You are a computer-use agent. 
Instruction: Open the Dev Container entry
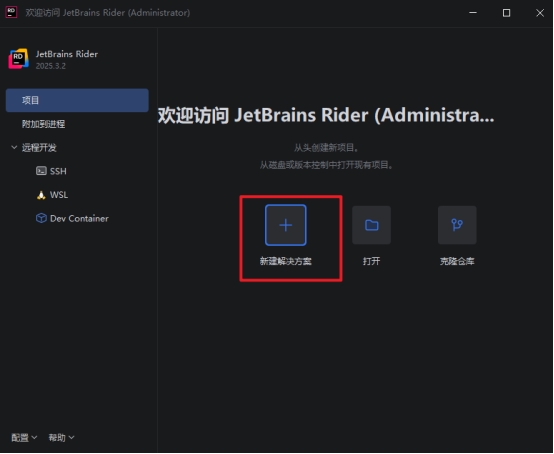click(79, 219)
